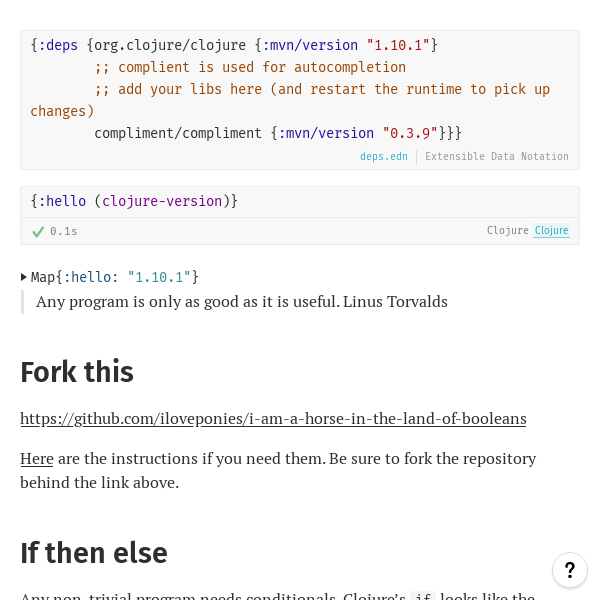This screenshot has height=600, width=600.
Task: Click the "0.3.9" version string in deps
Action: (x=410, y=133)
